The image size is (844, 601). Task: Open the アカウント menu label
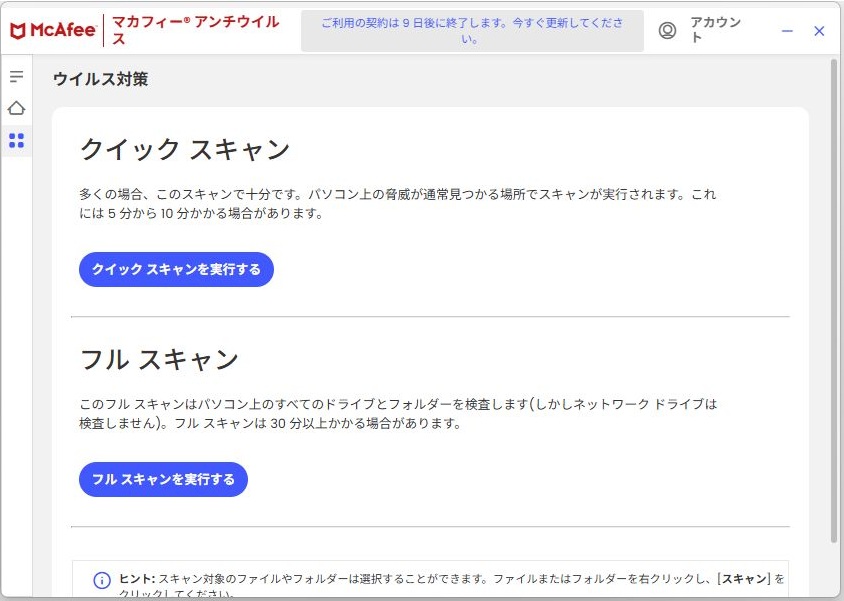715,31
